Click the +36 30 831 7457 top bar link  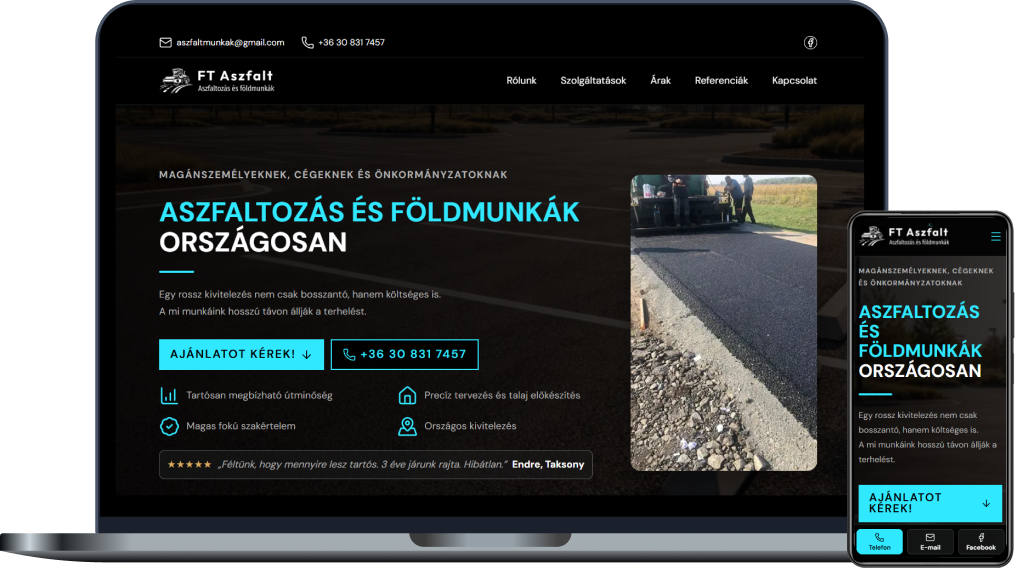click(x=351, y=43)
